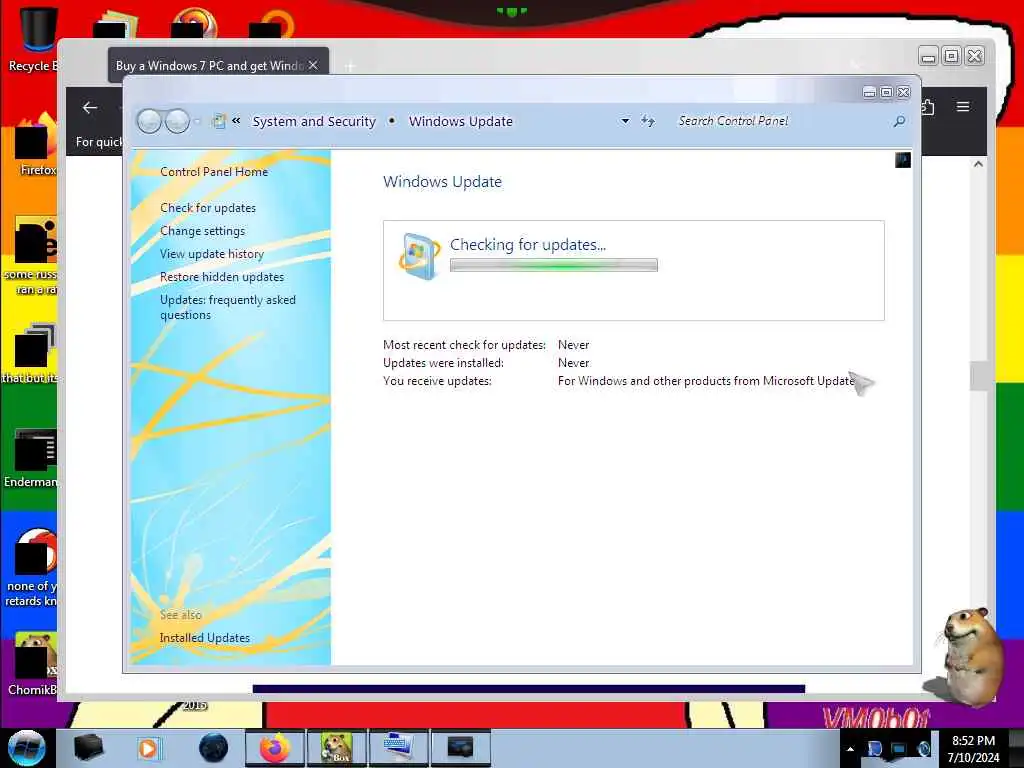Viewport: 1024px width, 768px height.
Task: Click the black box taskbar icon beside Start
Action: coord(88,748)
